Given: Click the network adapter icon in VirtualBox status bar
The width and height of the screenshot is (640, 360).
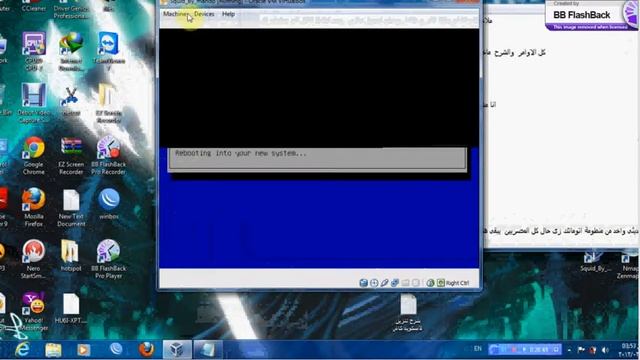Looking at the screenshot, I should click(395, 283).
